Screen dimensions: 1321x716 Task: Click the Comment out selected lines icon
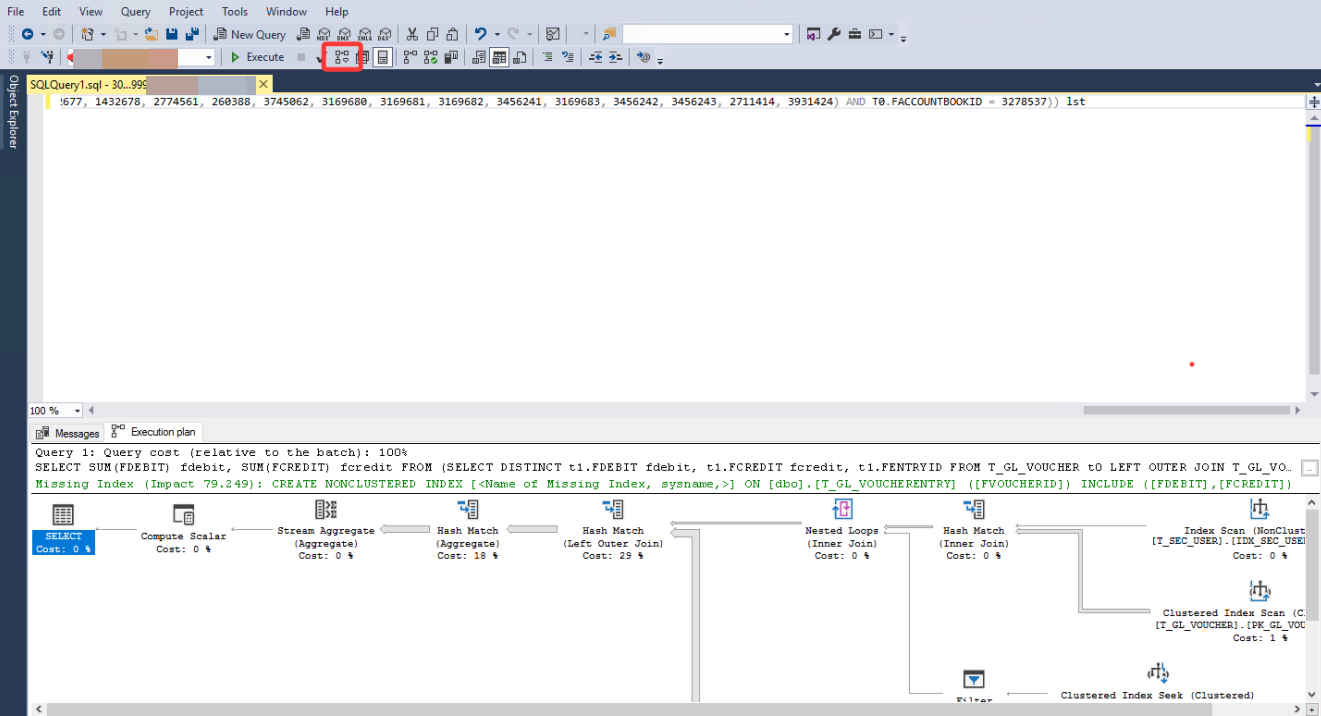(x=547, y=58)
